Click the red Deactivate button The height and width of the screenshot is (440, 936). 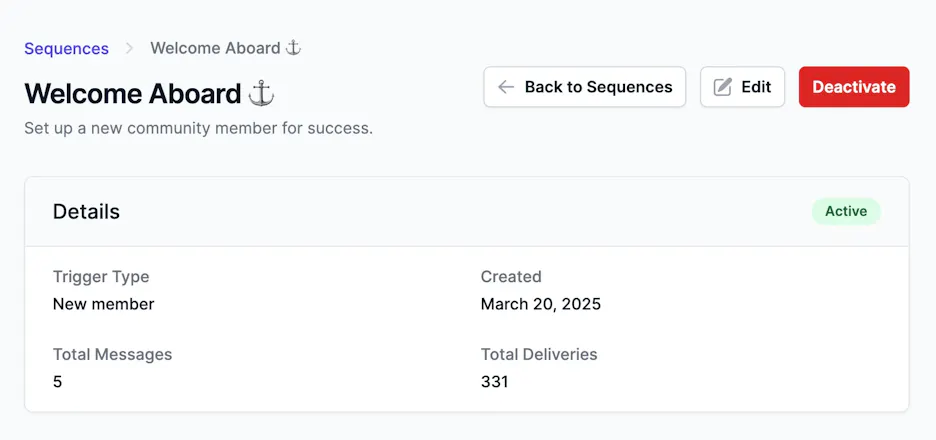tap(854, 87)
